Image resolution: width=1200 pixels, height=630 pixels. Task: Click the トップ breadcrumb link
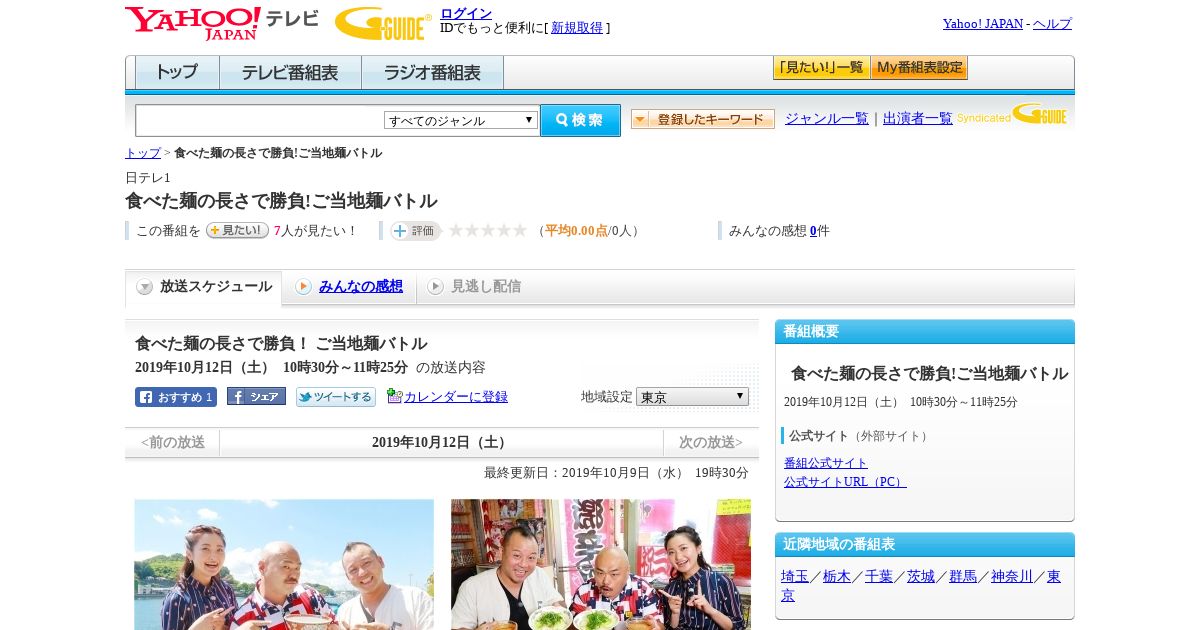(x=143, y=153)
